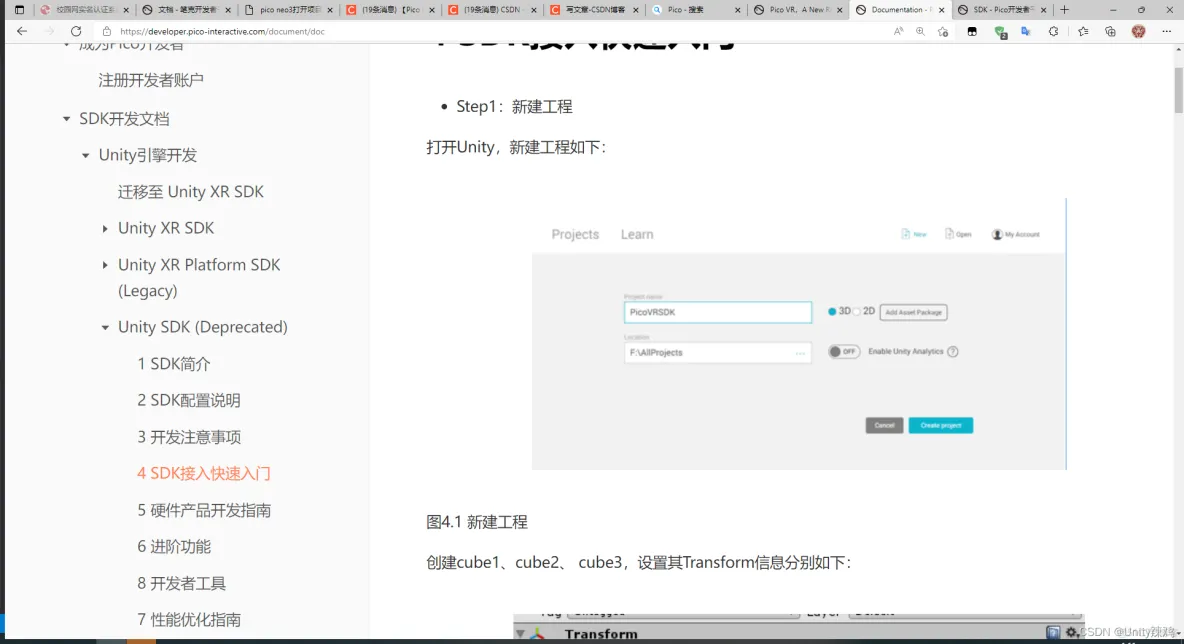Close the 'Pico - 搜索' tab
Screen dimensions: 1184x644
point(738,10)
